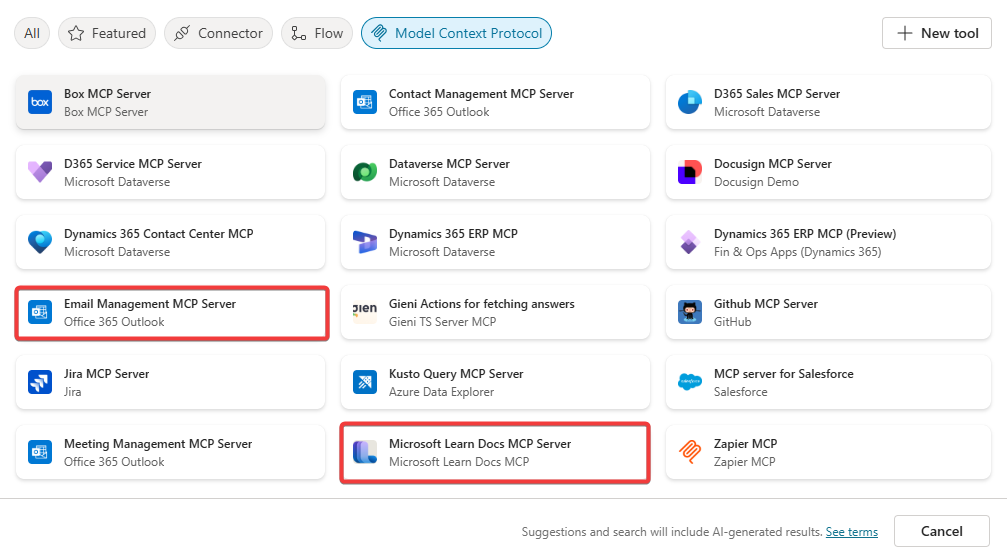The height and width of the screenshot is (559, 1007).
Task: Click the Dataverse MCP Server icon
Action: pos(365,172)
